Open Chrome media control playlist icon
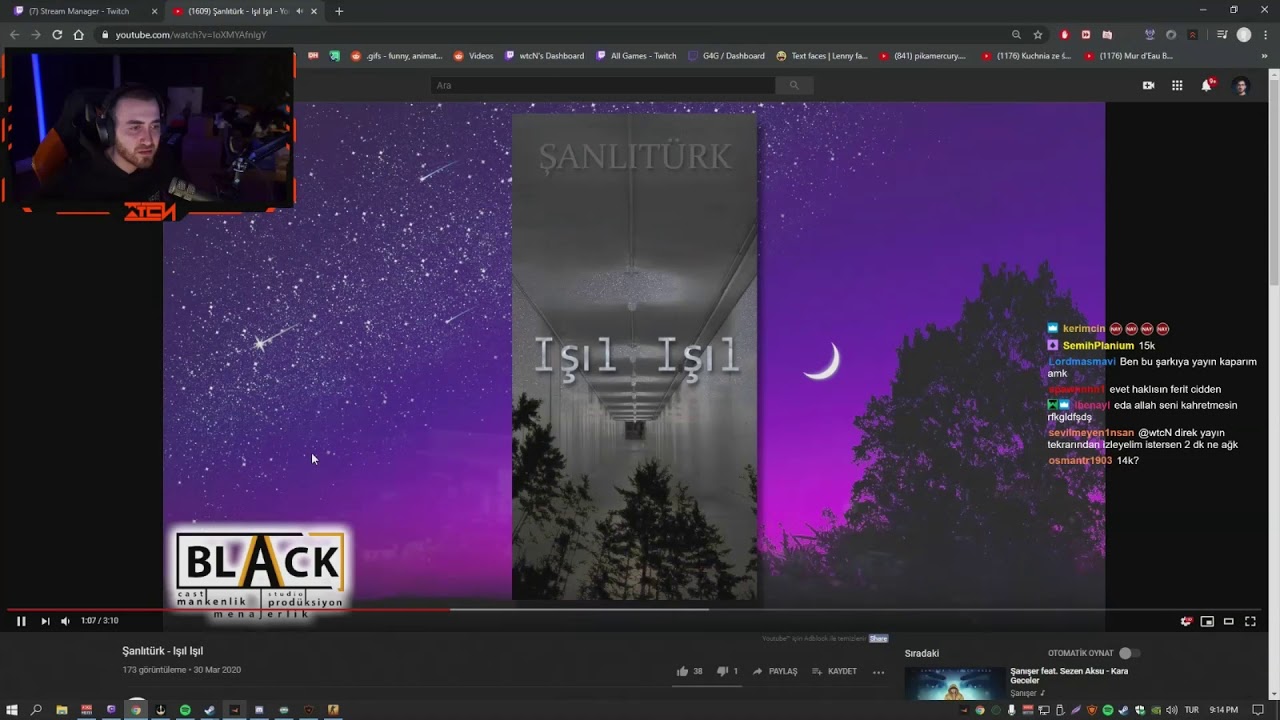Screen dimensions: 1280x720 tap(1222, 34)
